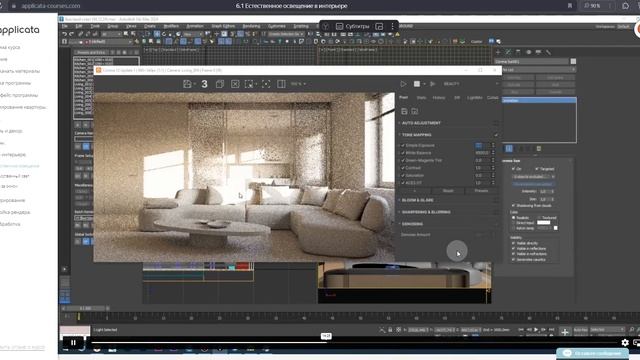Toggle the White Balance checkbox
The width and height of the screenshot is (640, 360).
(x=403, y=153)
